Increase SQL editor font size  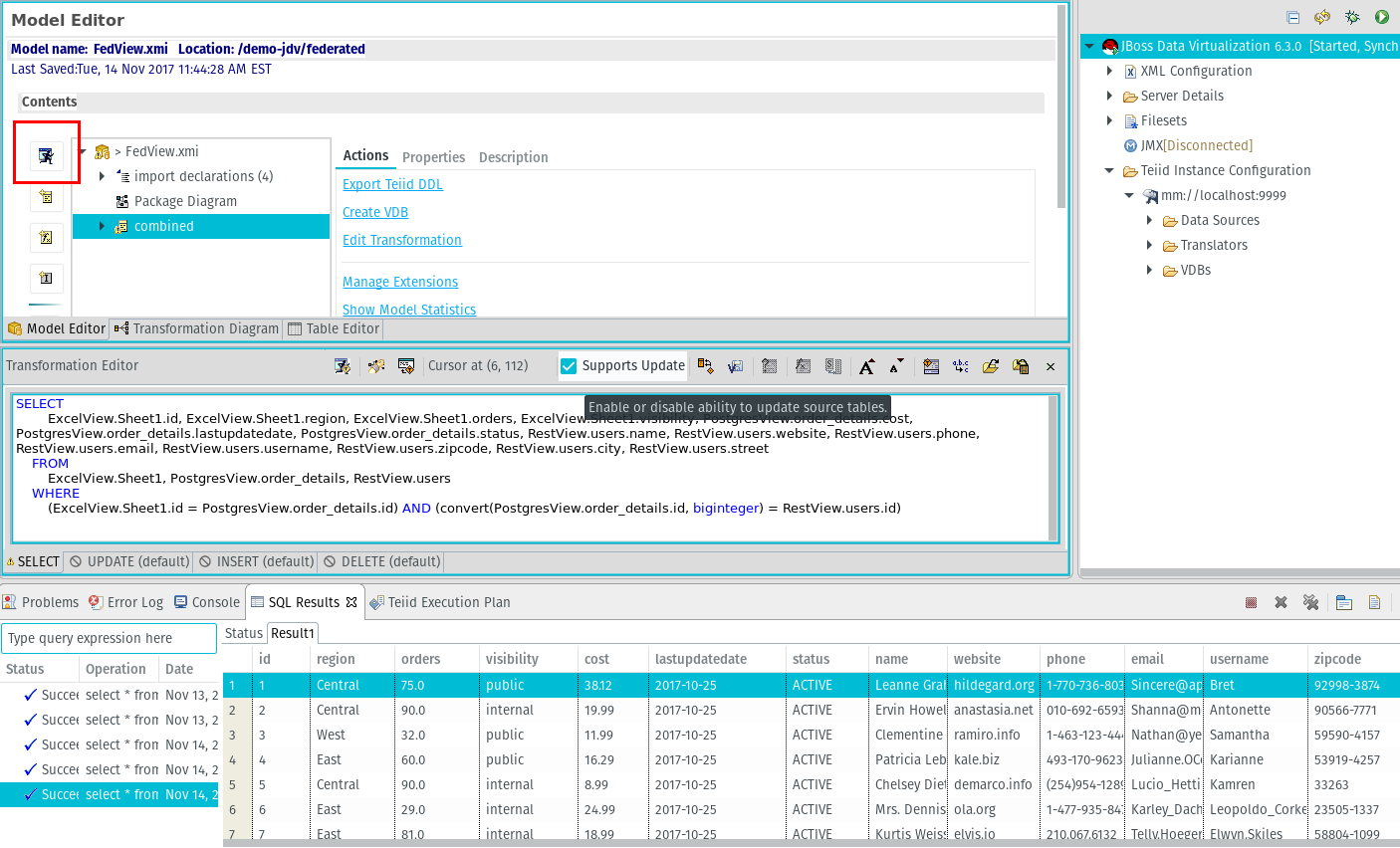[x=866, y=366]
